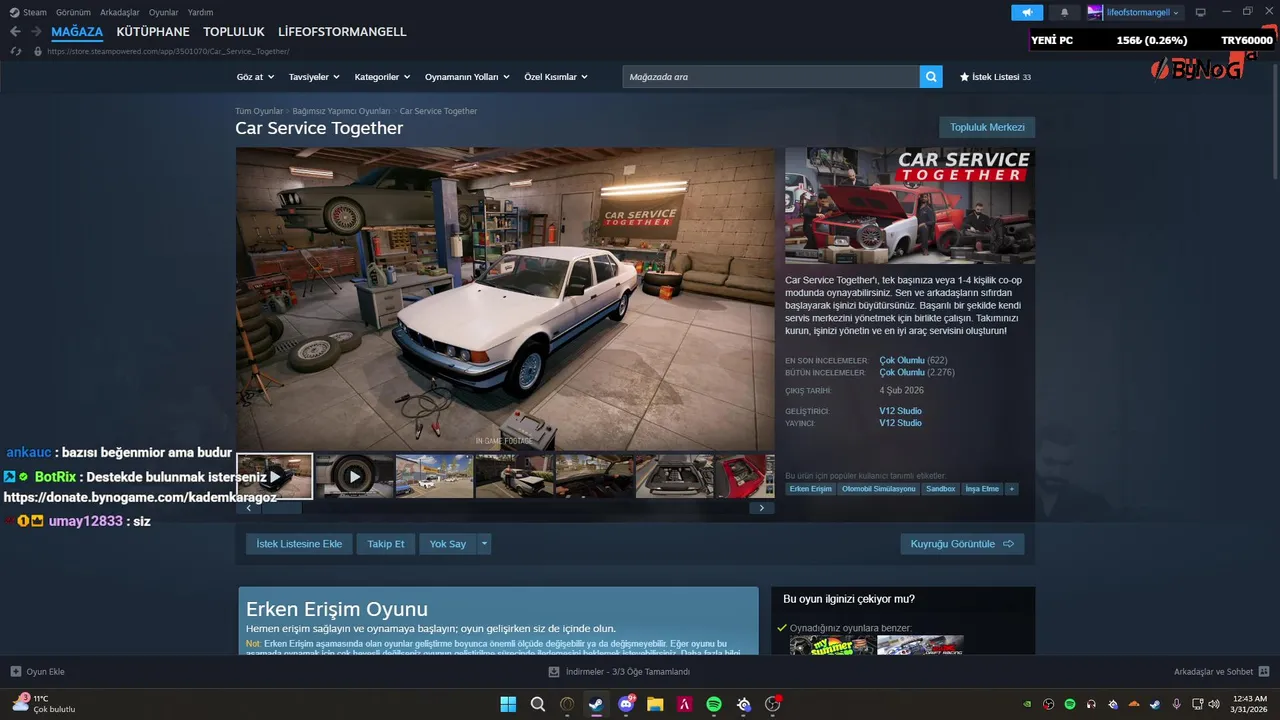Click the Car Service Together header image
Viewport: 1280px width, 720px height.
tap(910, 206)
